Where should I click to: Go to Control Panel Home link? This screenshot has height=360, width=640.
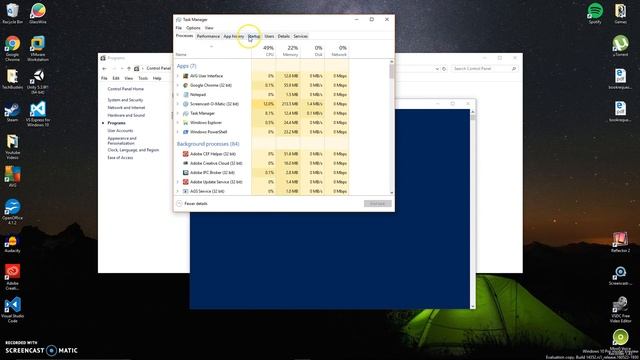(x=126, y=89)
